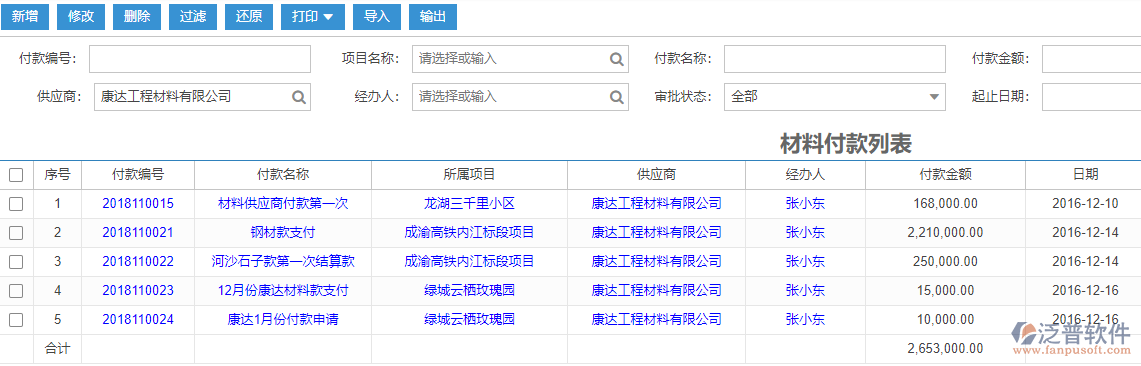
Task: Check the box for row 2018110015
Action: [x=16, y=204]
